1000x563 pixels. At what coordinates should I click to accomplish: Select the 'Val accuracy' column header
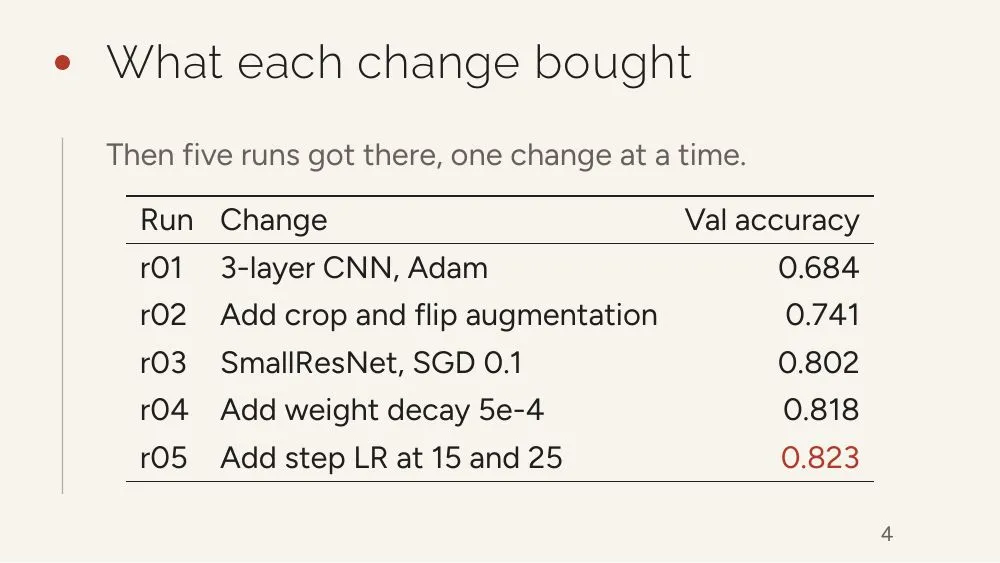tap(772, 221)
